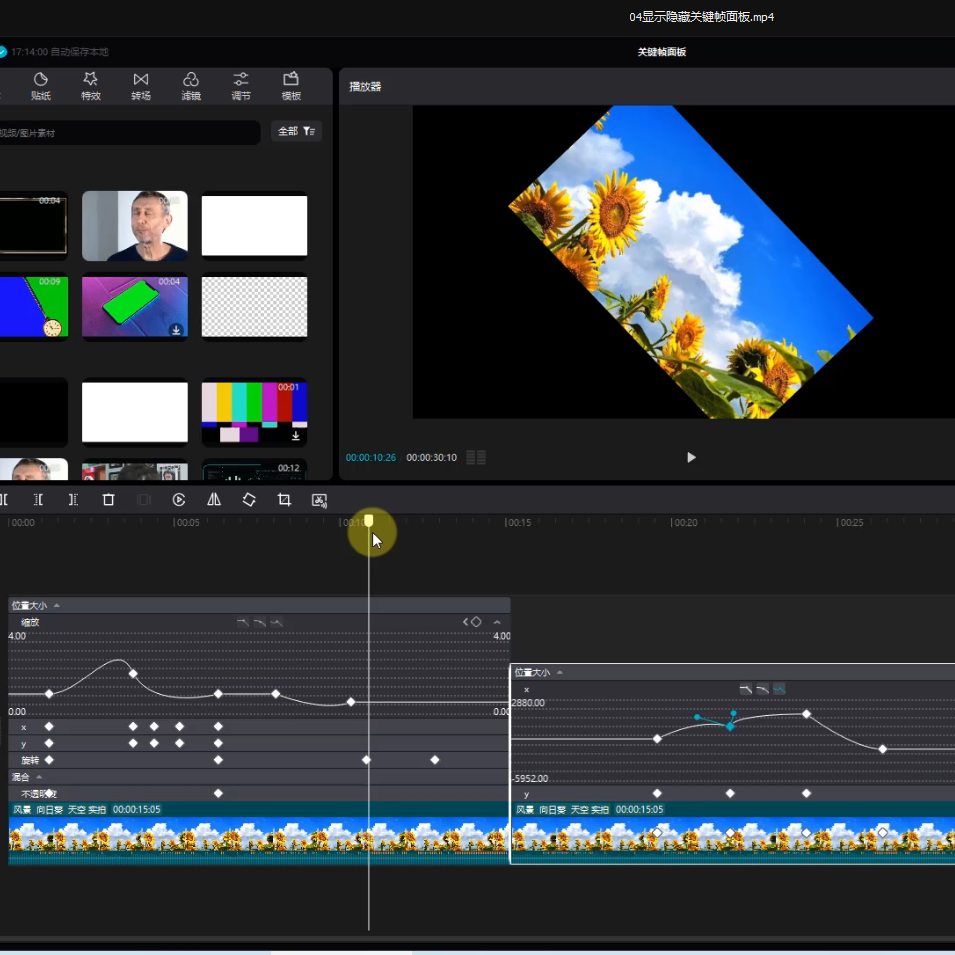Click the mirror flip icon in timeline toolbar
Image resolution: width=955 pixels, height=955 pixels.
pos(214,500)
